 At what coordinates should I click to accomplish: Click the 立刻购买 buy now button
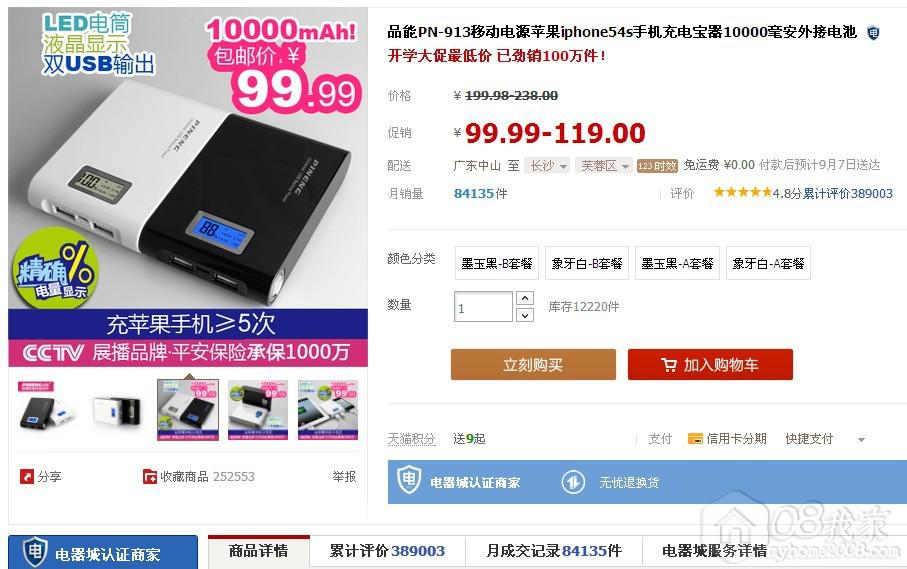(533, 364)
